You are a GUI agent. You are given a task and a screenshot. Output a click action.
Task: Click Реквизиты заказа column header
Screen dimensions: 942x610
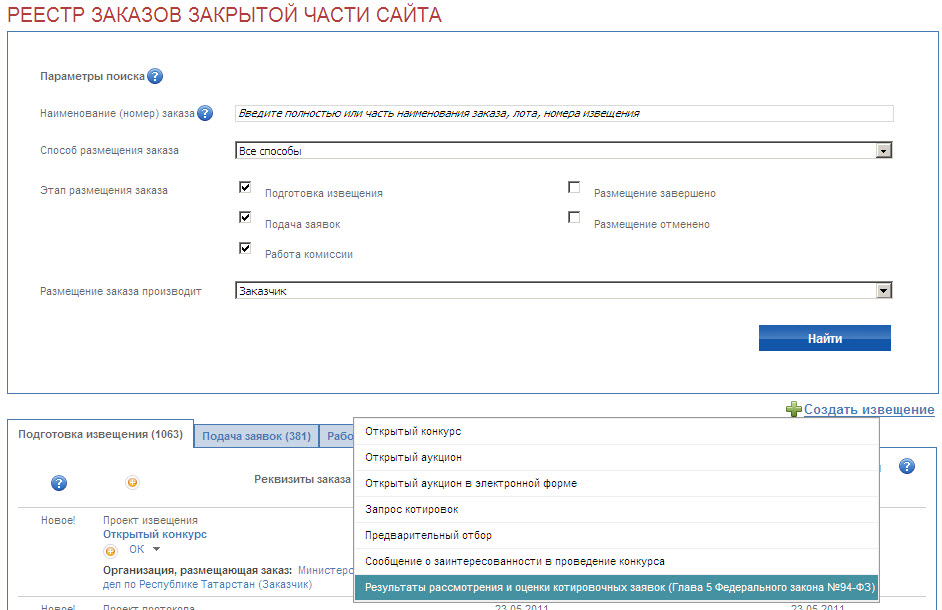302,479
